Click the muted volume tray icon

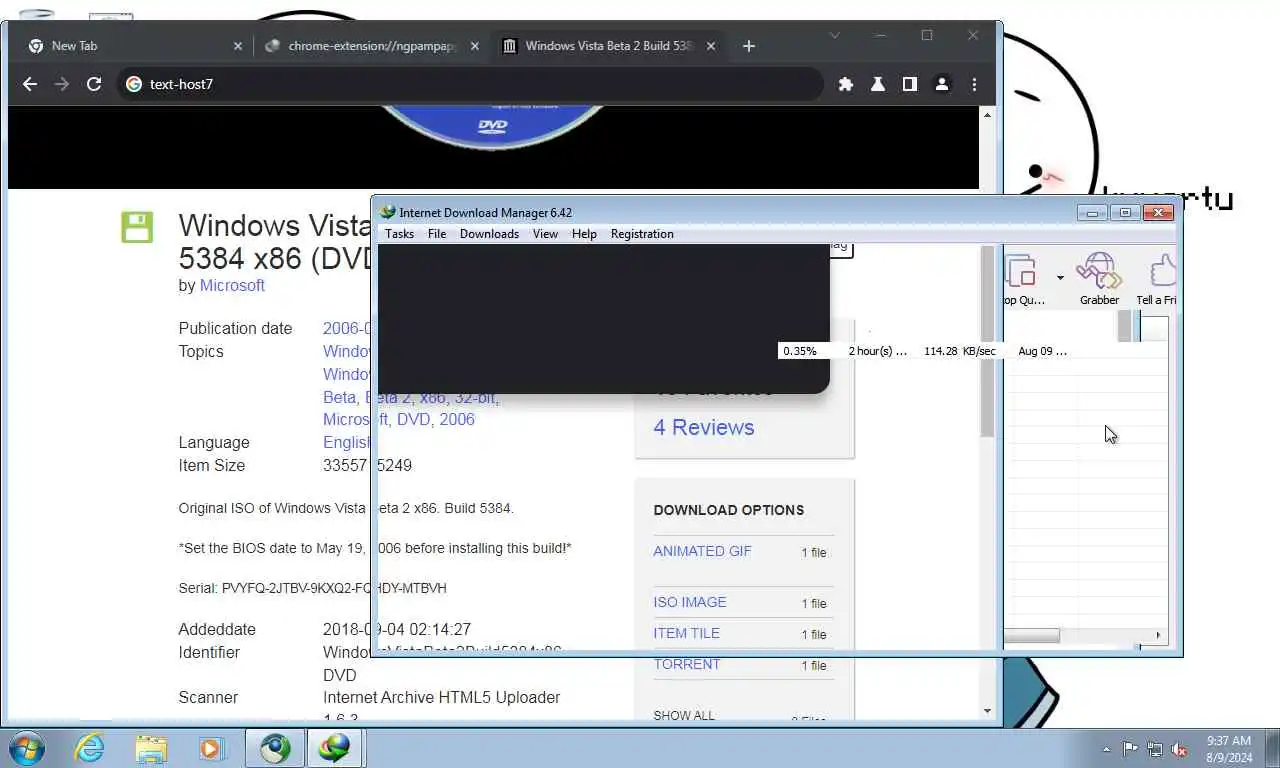pyautogui.click(x=1179, y=749)
